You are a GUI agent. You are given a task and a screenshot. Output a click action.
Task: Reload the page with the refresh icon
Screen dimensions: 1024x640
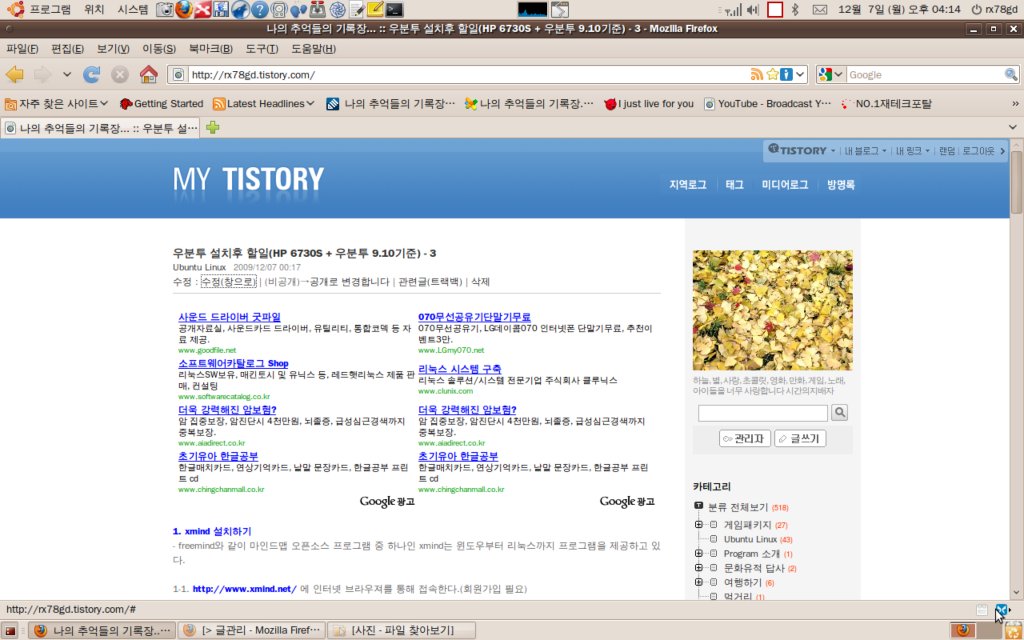91,74
